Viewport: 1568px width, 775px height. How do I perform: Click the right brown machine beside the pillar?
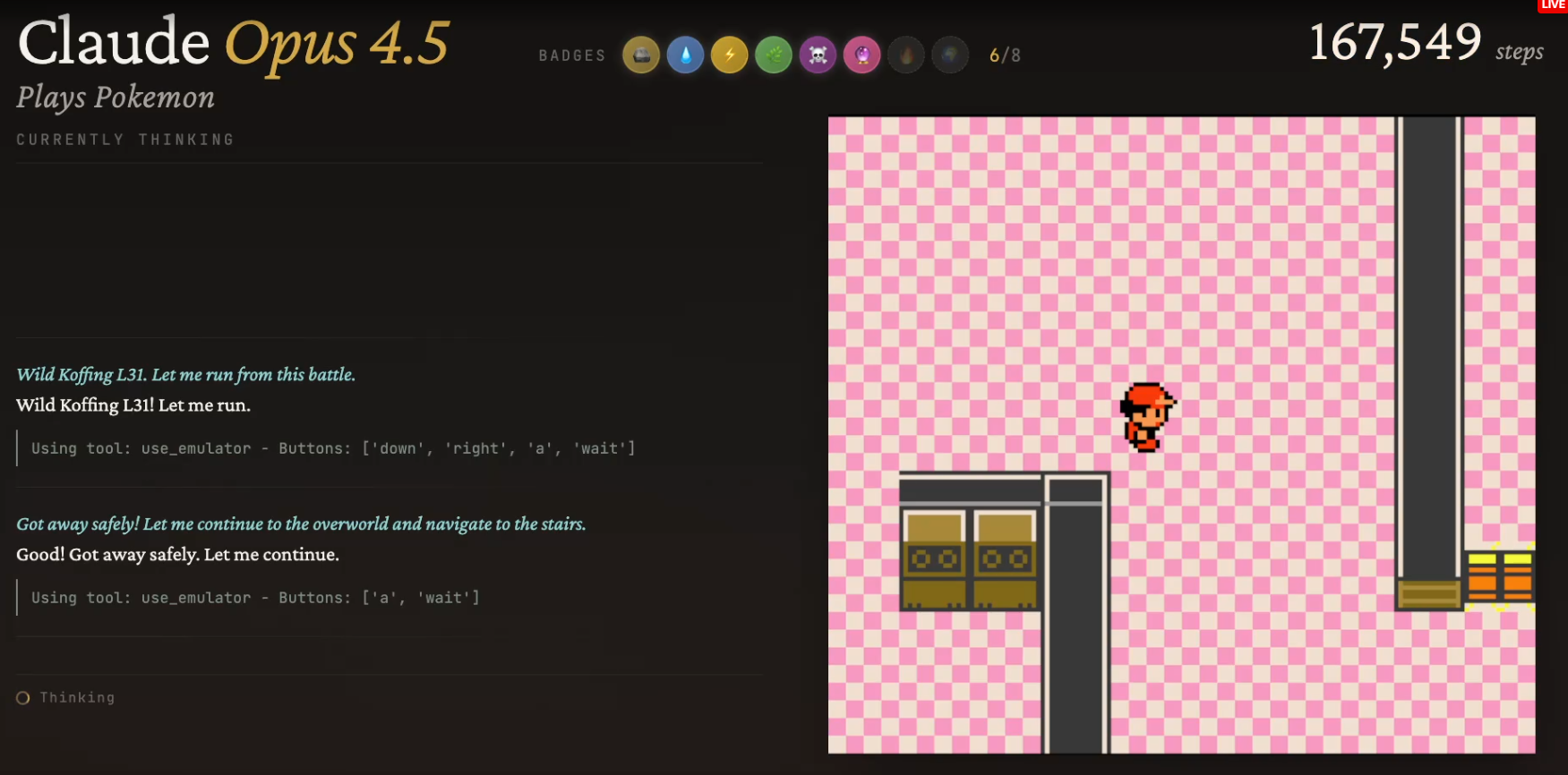click(1005, 559)
